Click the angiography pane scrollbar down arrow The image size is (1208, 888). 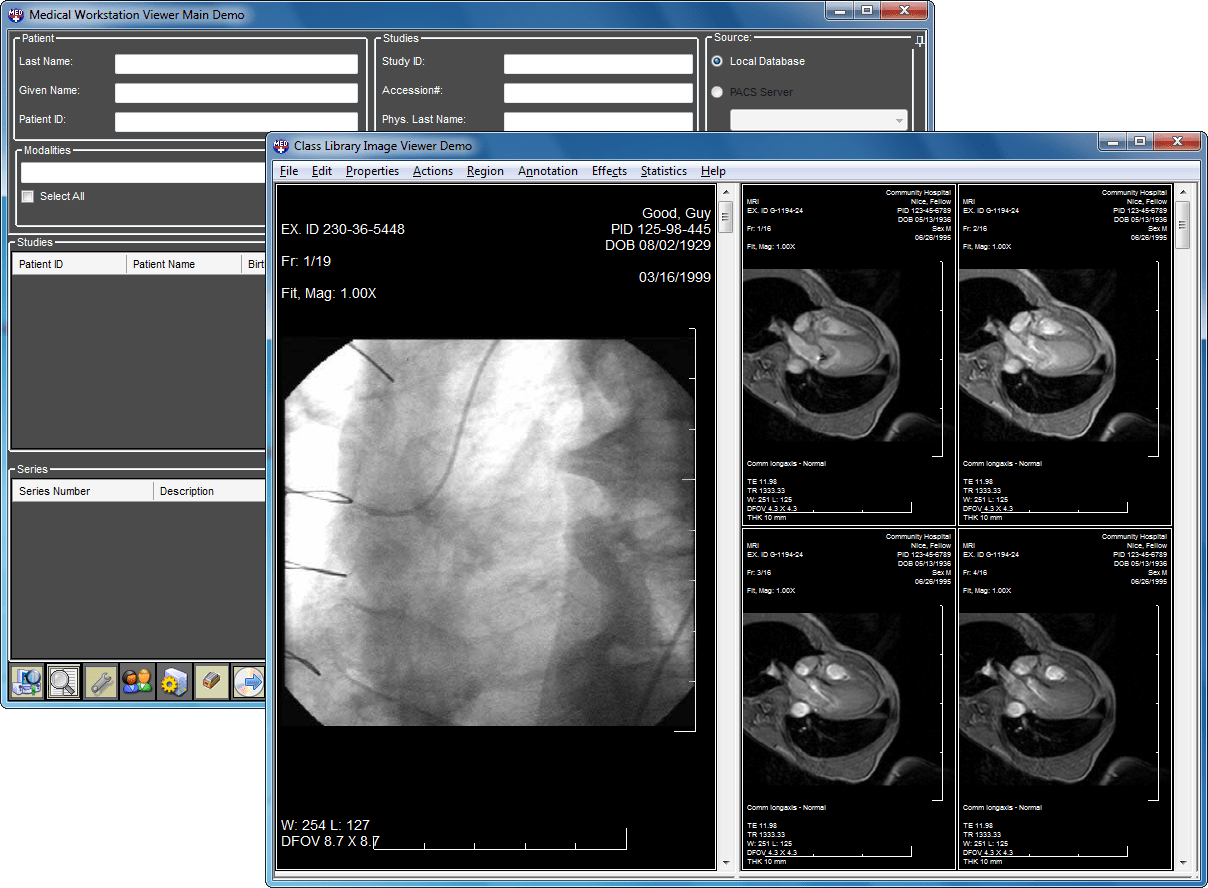pos(725,862)
